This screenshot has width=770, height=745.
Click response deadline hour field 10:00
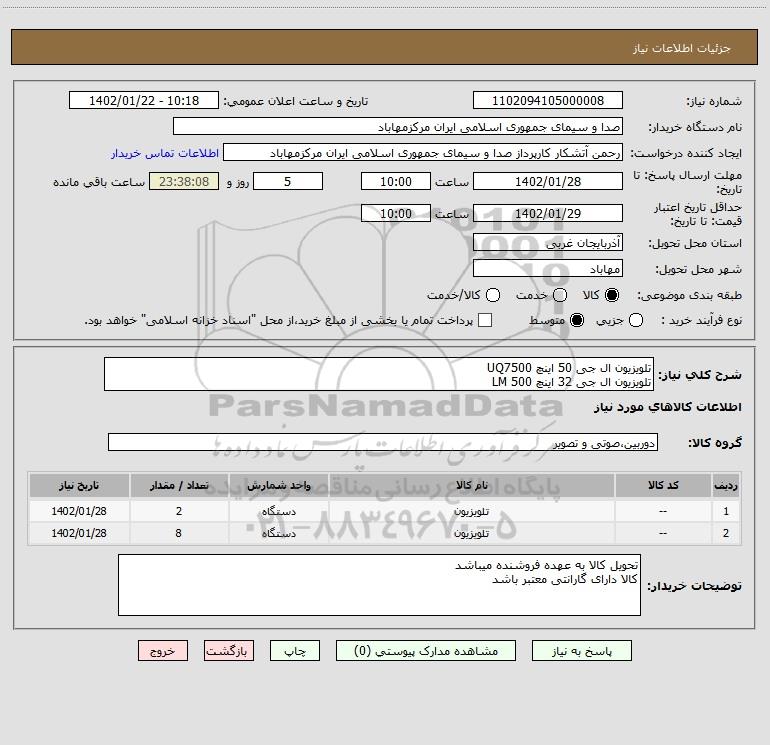point(396,181)
